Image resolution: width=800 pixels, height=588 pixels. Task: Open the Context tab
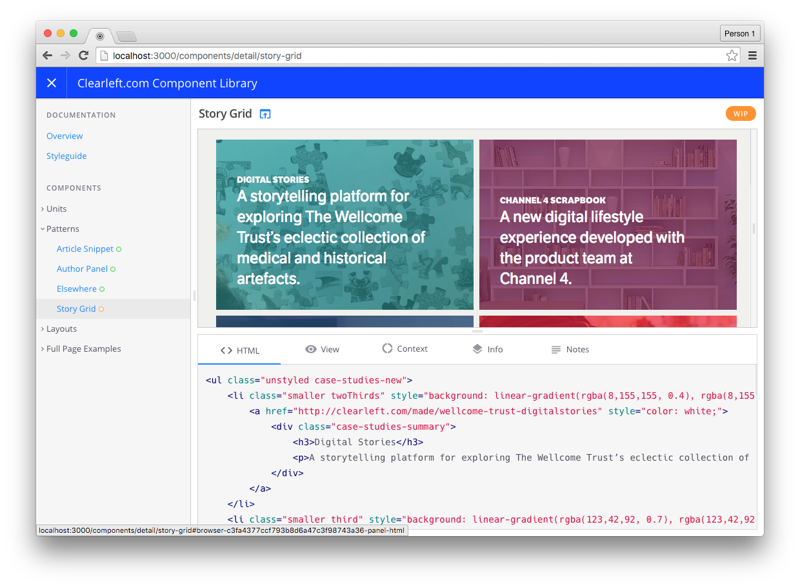405,349
